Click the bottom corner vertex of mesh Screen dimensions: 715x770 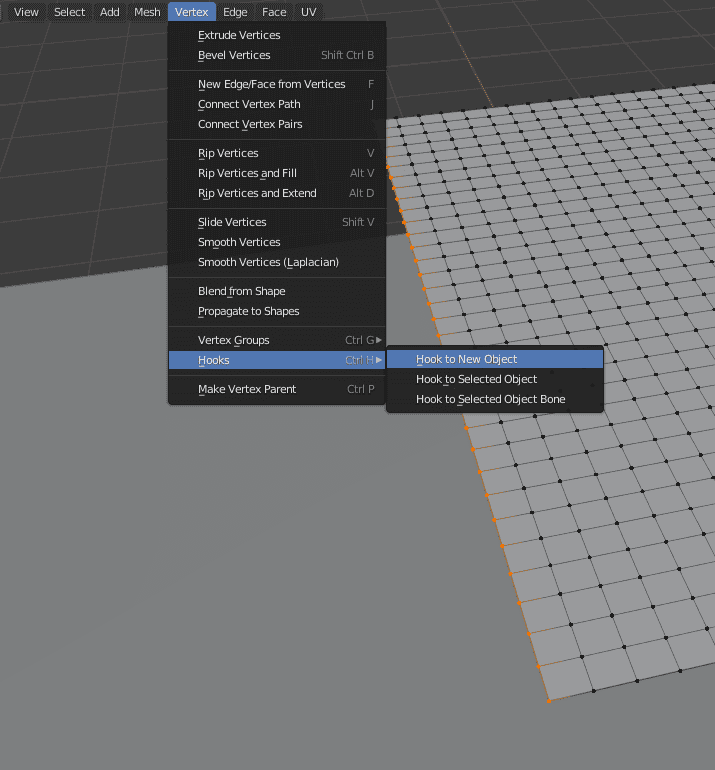tap(549, 701)
